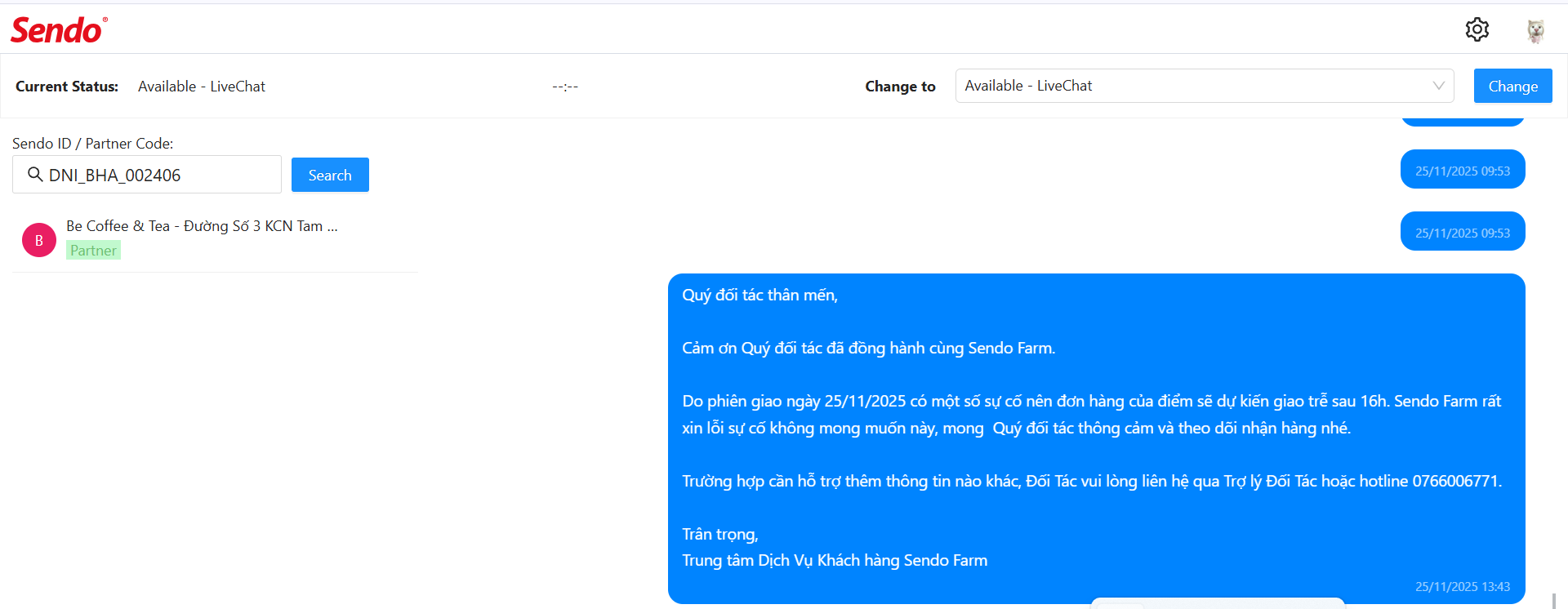Click the Search button
The width and height of the screenshot is (1568, 609).
point(330,175)
